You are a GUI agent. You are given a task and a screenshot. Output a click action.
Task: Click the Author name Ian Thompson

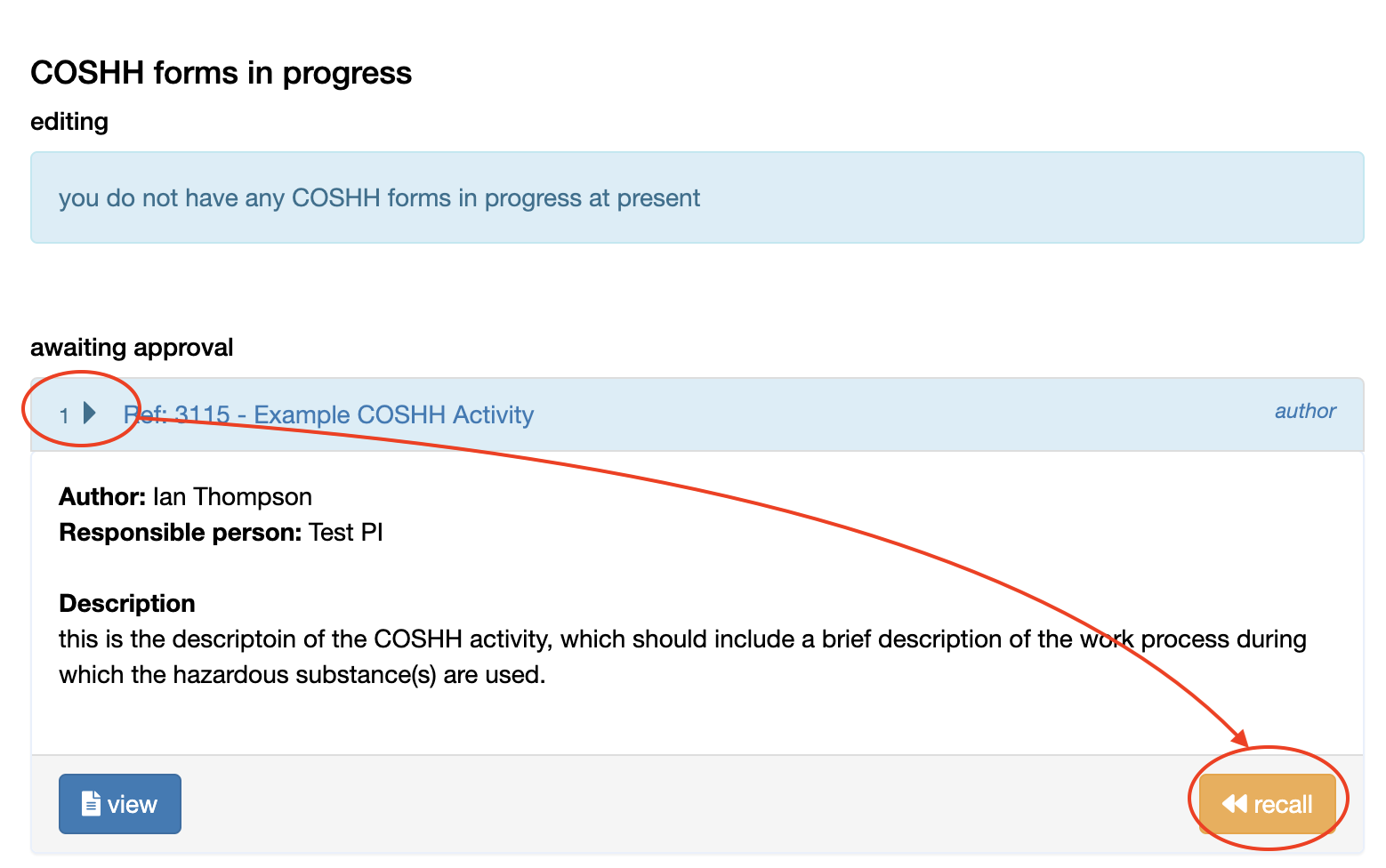click(x=232, y=496)
